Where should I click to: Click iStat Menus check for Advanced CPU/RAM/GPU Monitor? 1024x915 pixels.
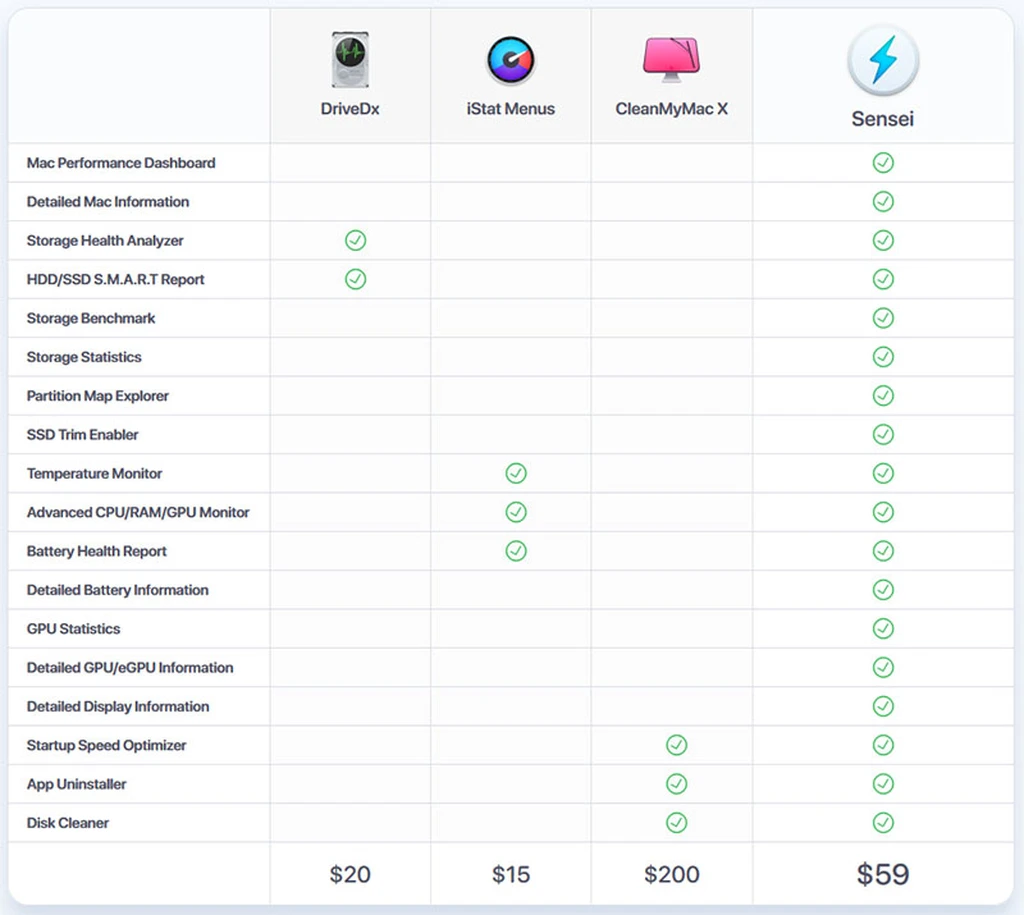pyautogui.click(x=516, y=512)
